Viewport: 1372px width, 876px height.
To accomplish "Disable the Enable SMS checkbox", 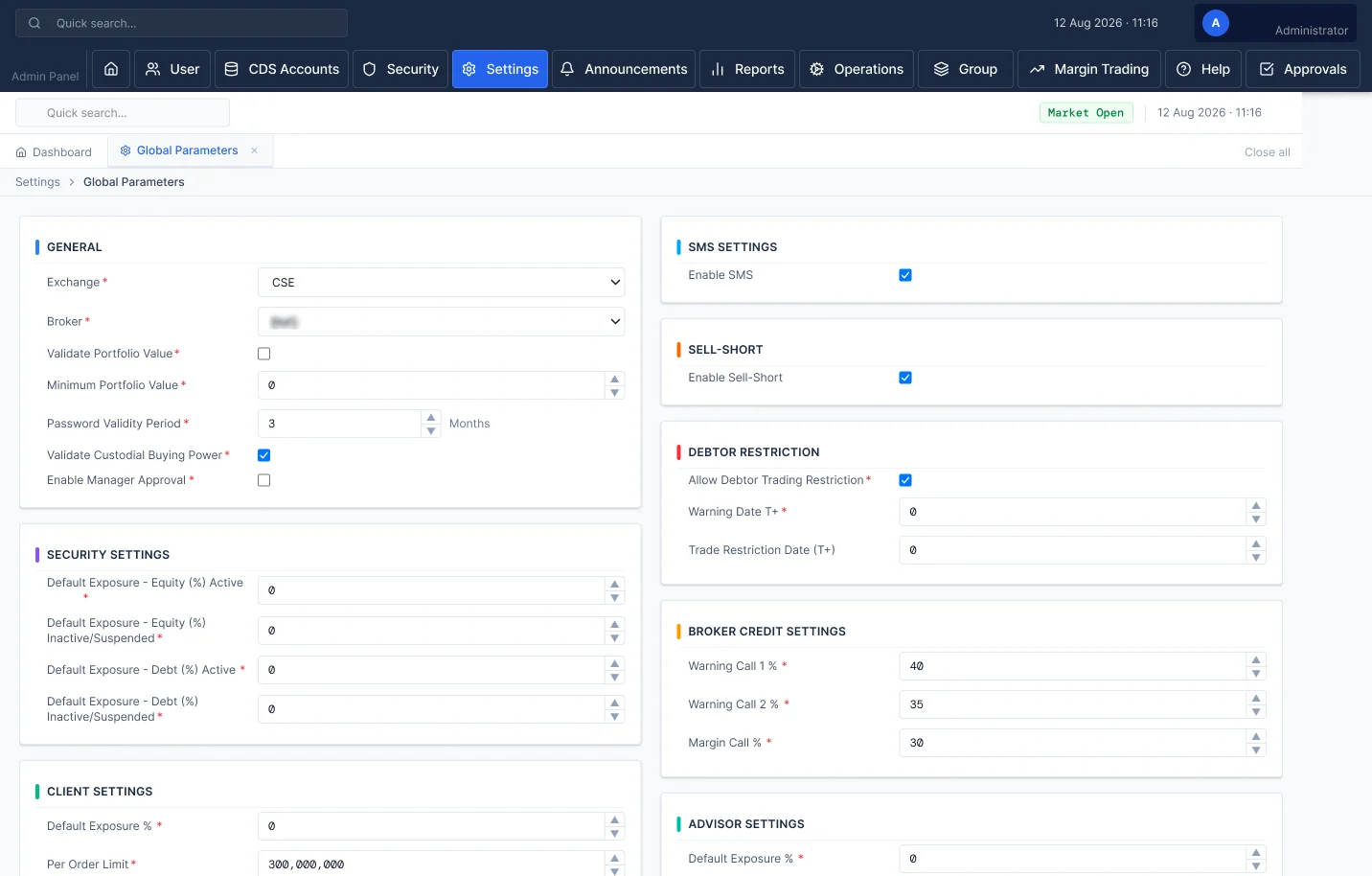I will tap(905, 275).
